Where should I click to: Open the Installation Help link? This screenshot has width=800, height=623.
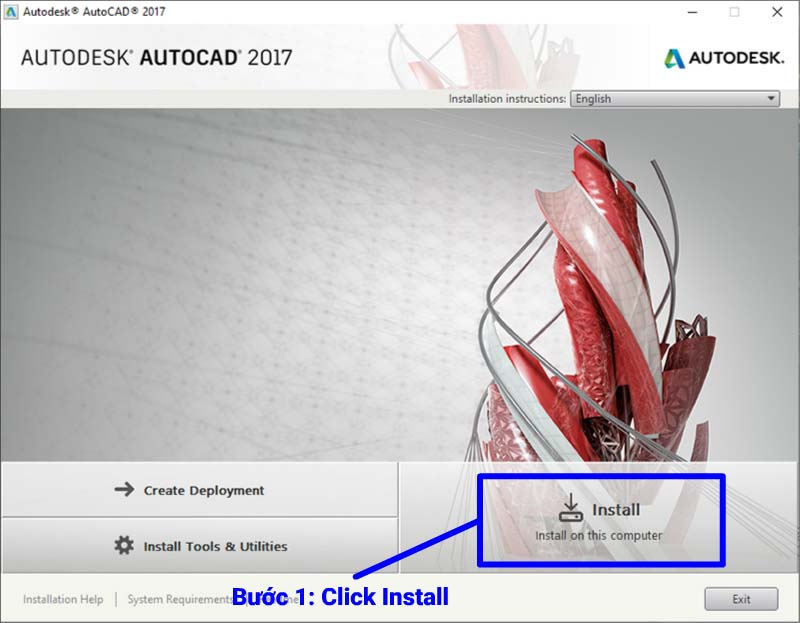[63, 599]
